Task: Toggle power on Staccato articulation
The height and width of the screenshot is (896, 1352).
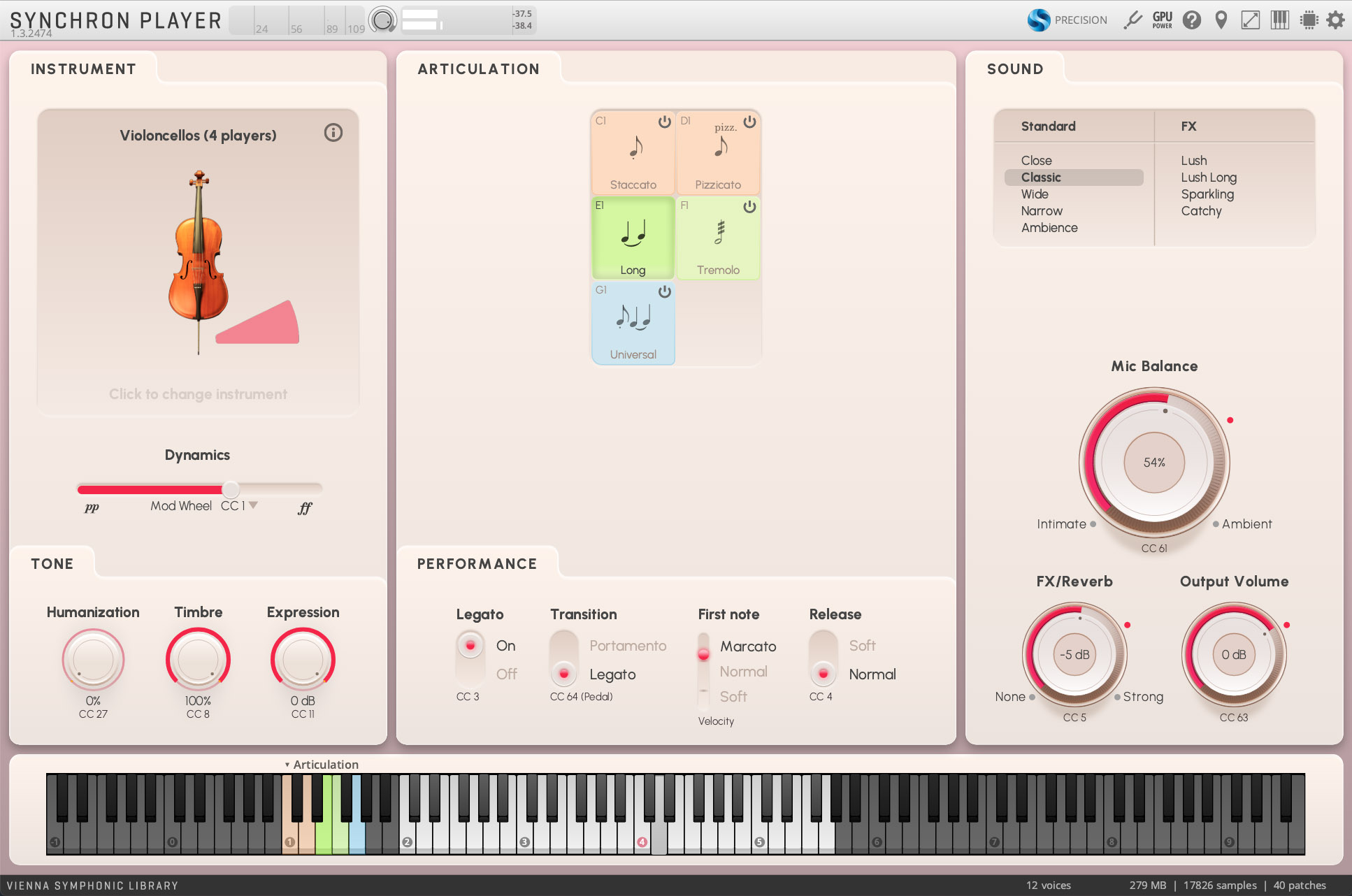Action: tap(664, 122)
